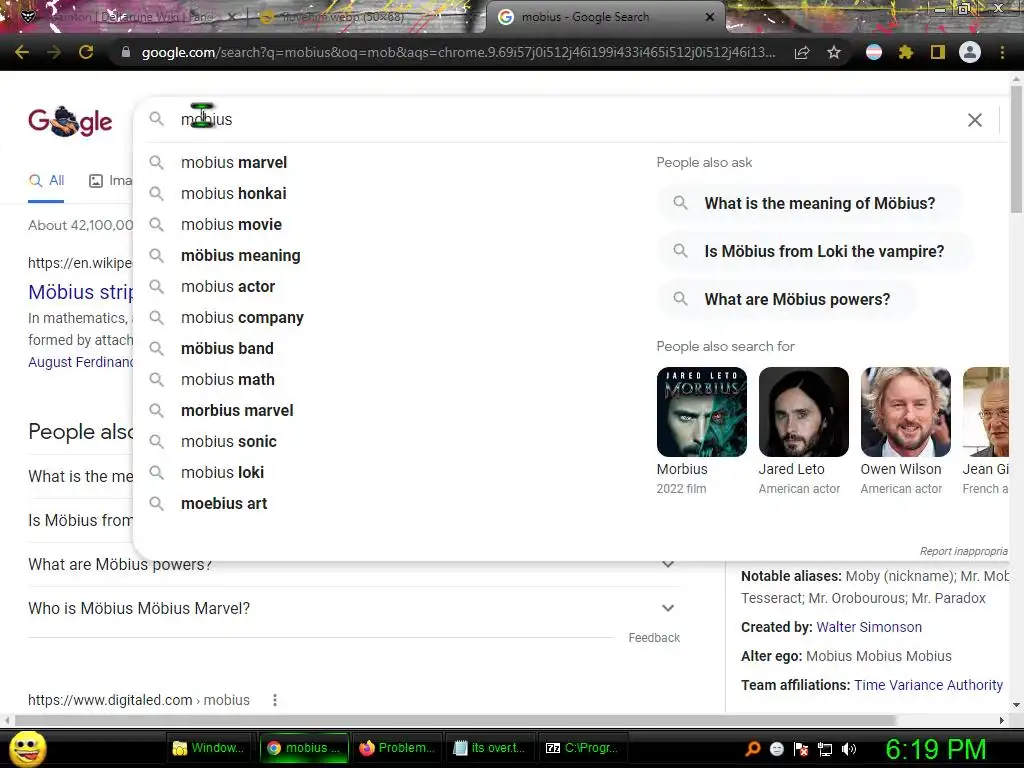Open the striped flag extension icon

pyautogui.click(x=873, y=52)
